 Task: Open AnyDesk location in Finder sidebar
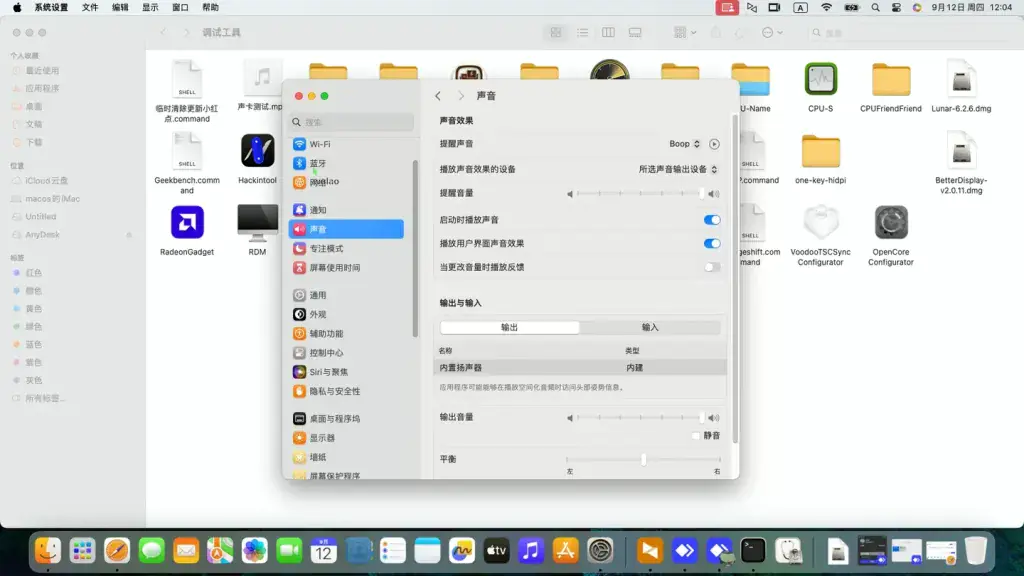[42, 234]
